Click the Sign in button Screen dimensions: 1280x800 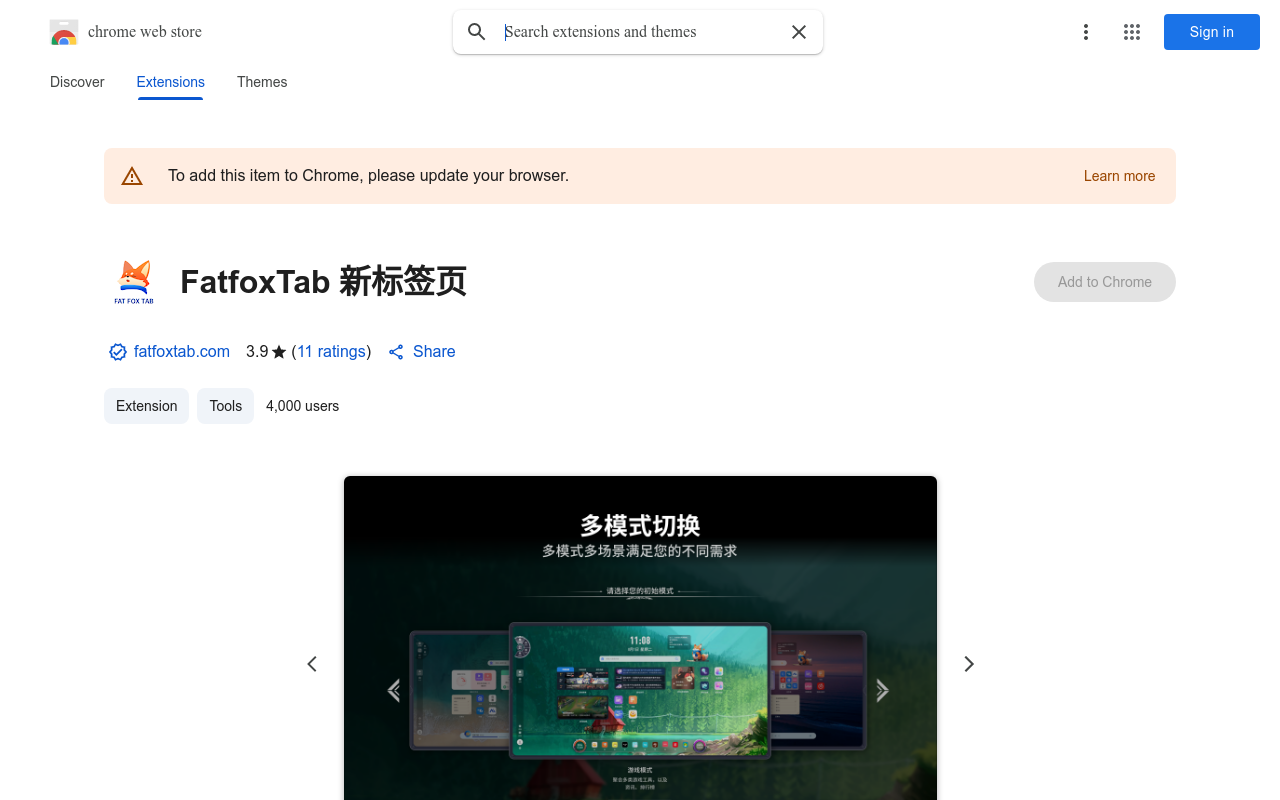point(1212,32)
